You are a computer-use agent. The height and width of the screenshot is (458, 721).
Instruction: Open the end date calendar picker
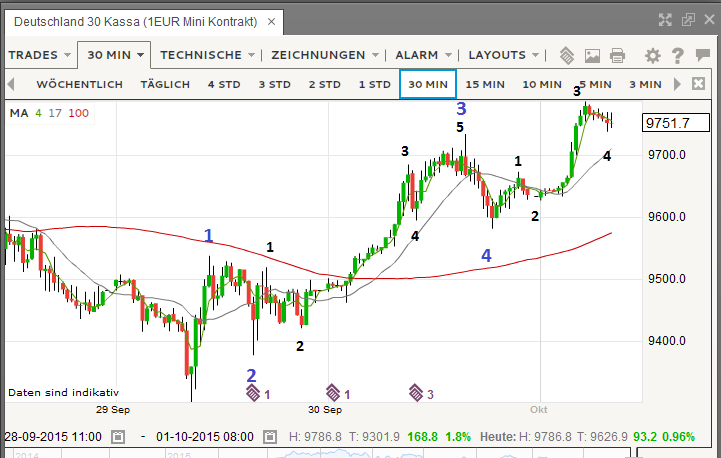269,437
